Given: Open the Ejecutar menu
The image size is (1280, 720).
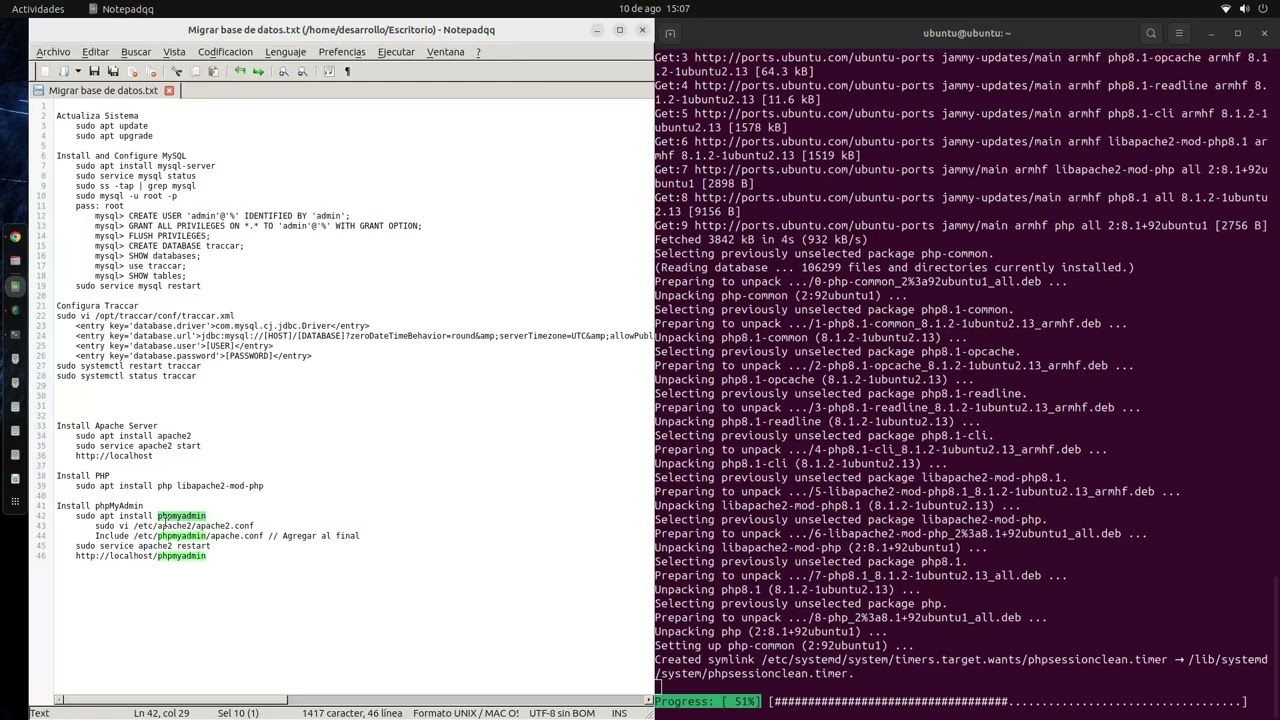Looking at the screenshot, I should (396, 52).
